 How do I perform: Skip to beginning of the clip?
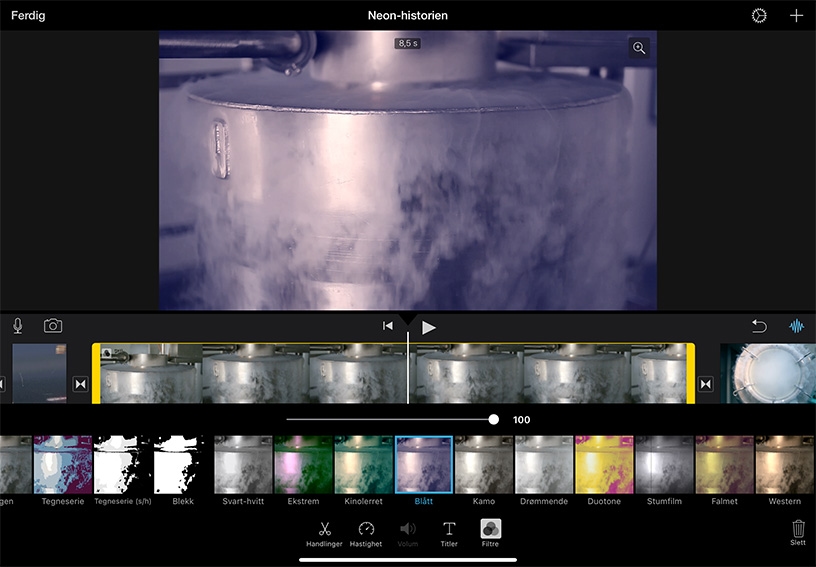(x=388, y=326)
